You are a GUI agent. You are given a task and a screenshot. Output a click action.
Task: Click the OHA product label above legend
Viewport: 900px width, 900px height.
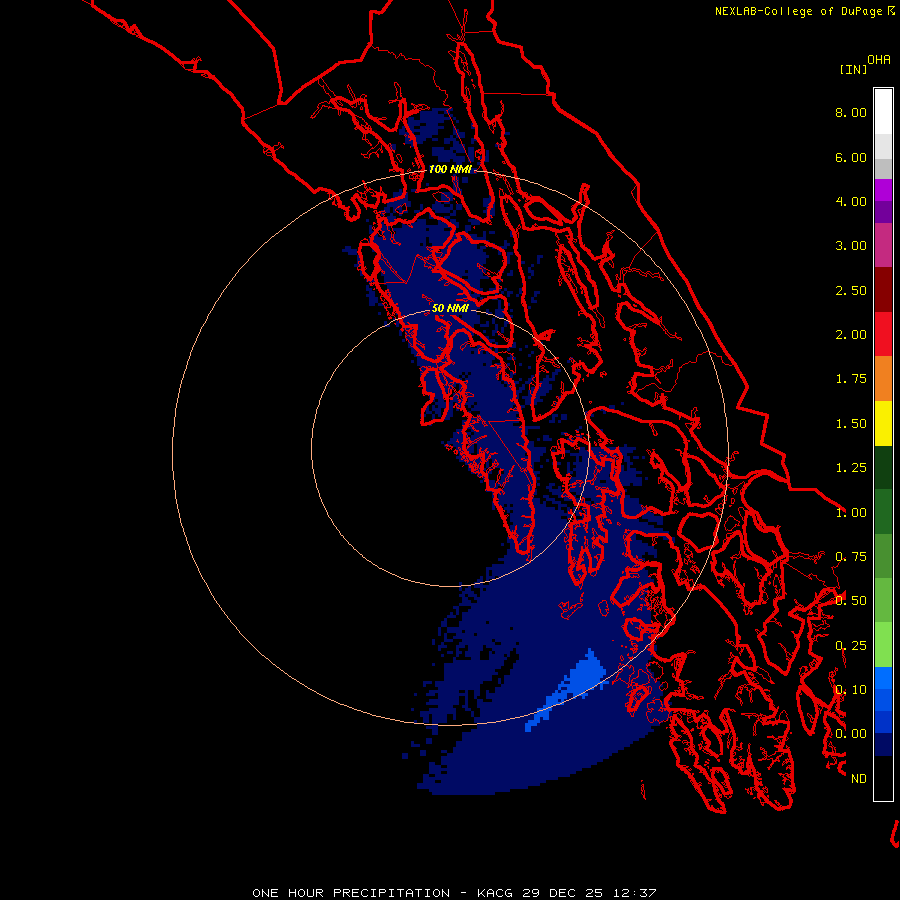[x=879, y=59]
